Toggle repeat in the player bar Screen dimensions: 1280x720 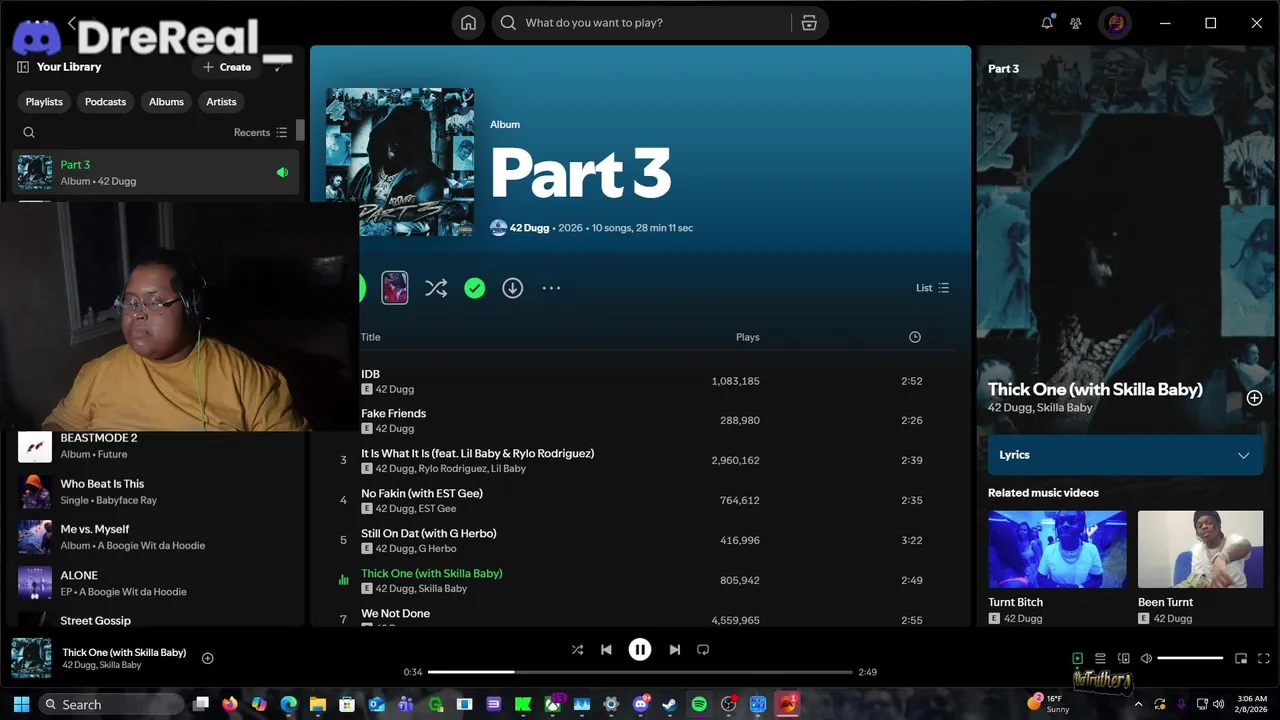(x=703, y=650)
